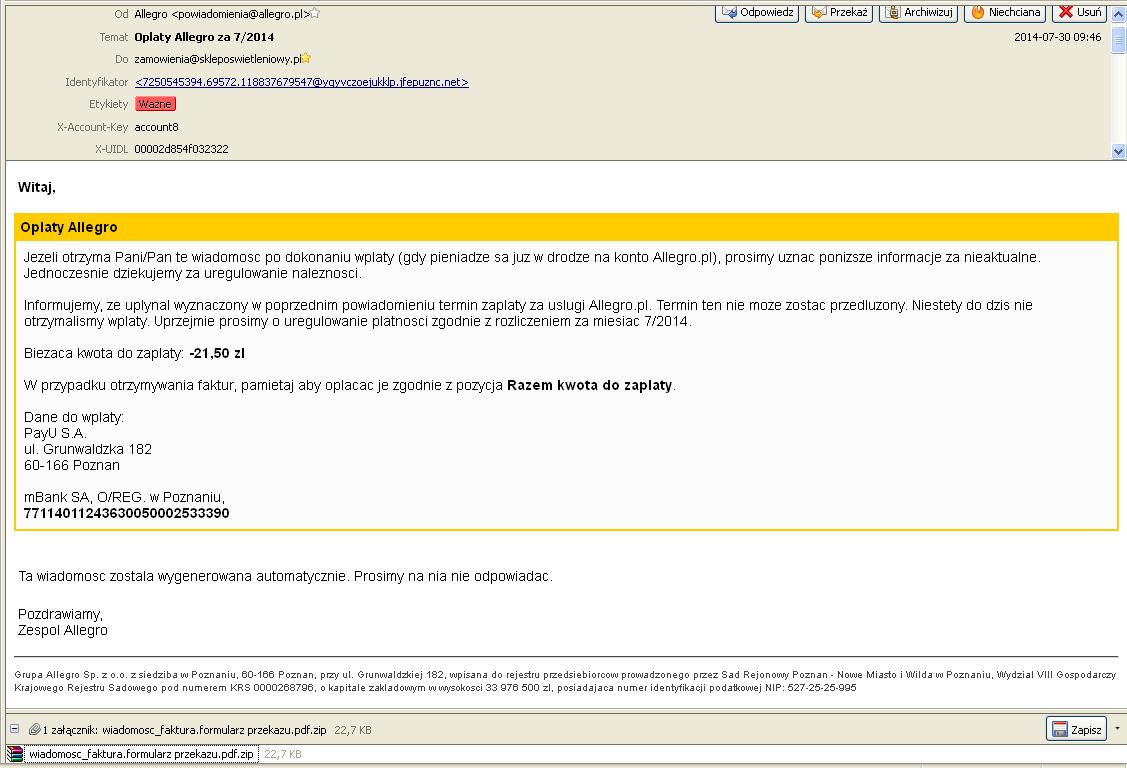1127x768 pixels.
Task: Click the X-Account-Key value account8
Action: coord(156,127)
